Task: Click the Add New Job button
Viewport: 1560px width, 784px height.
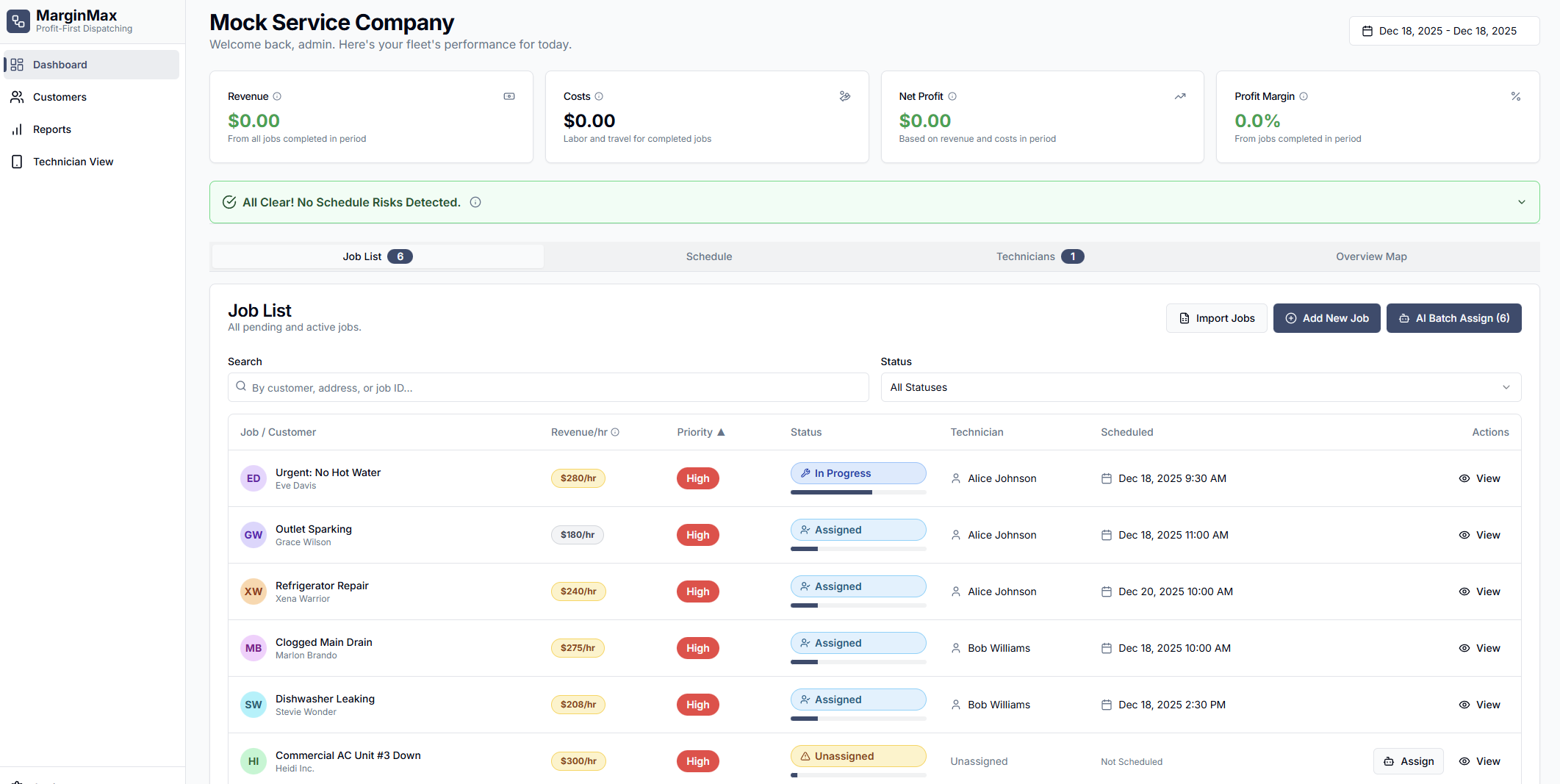Action: 1326,318
